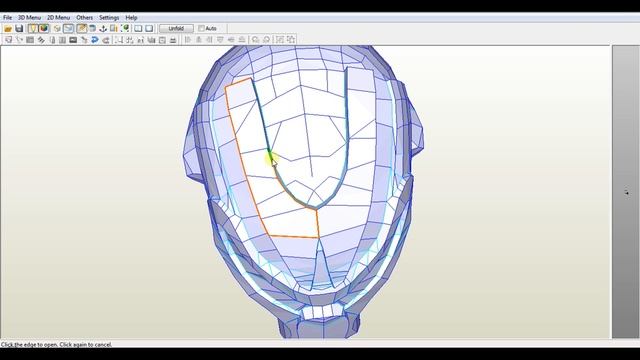Open the Settings menu
Image resolution: width=640 pixels, height=360 pixels.
click(109, 18)
